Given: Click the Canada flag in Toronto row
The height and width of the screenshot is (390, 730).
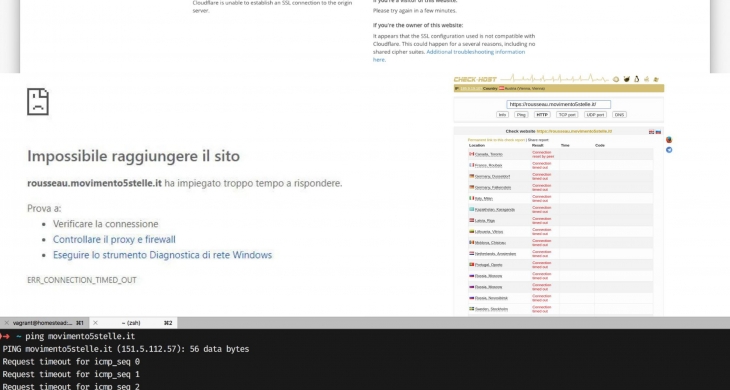Looking at the screenshot, I should 472,154.
